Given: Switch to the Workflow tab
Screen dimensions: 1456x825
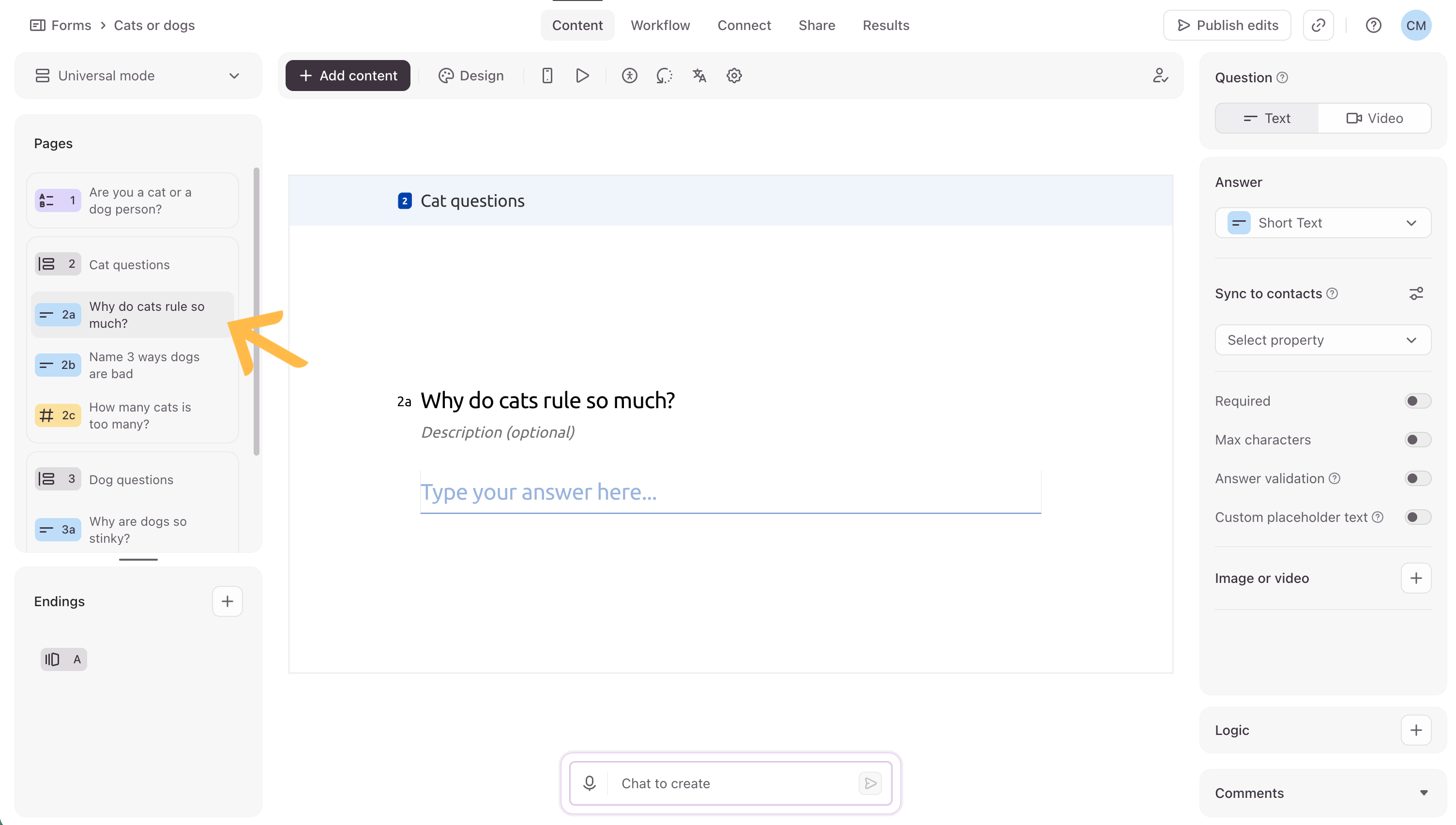Looking at the screenshot, I should click(x=660, y=26).
